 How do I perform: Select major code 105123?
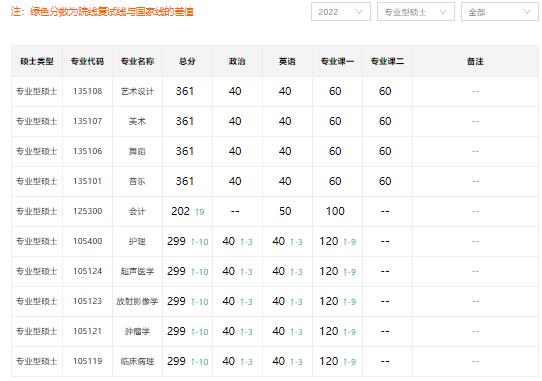(x=87, y=301)
